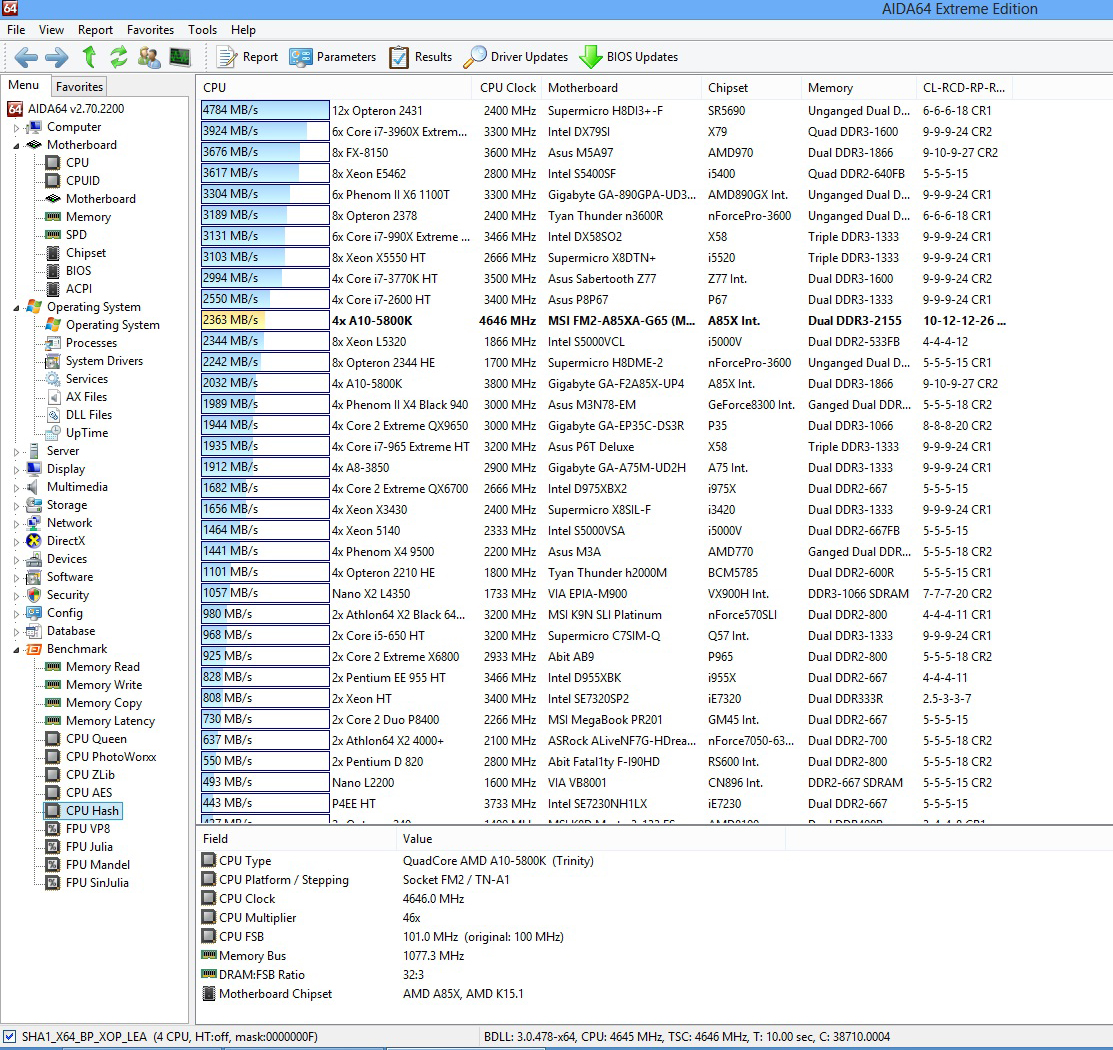Select the FPU Julia benchmark
This screenshot has height=1050, width=1113.
pyautogui.click(x=89, y=846)
